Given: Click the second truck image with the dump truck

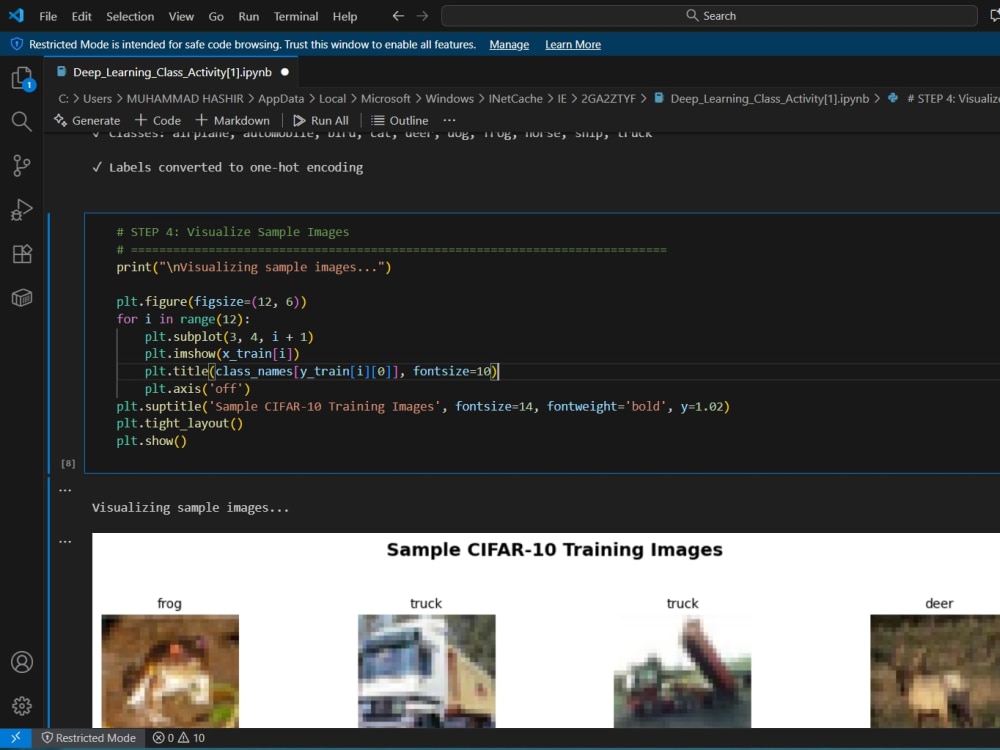Looking at the screenshot, I should coord(682,671).
